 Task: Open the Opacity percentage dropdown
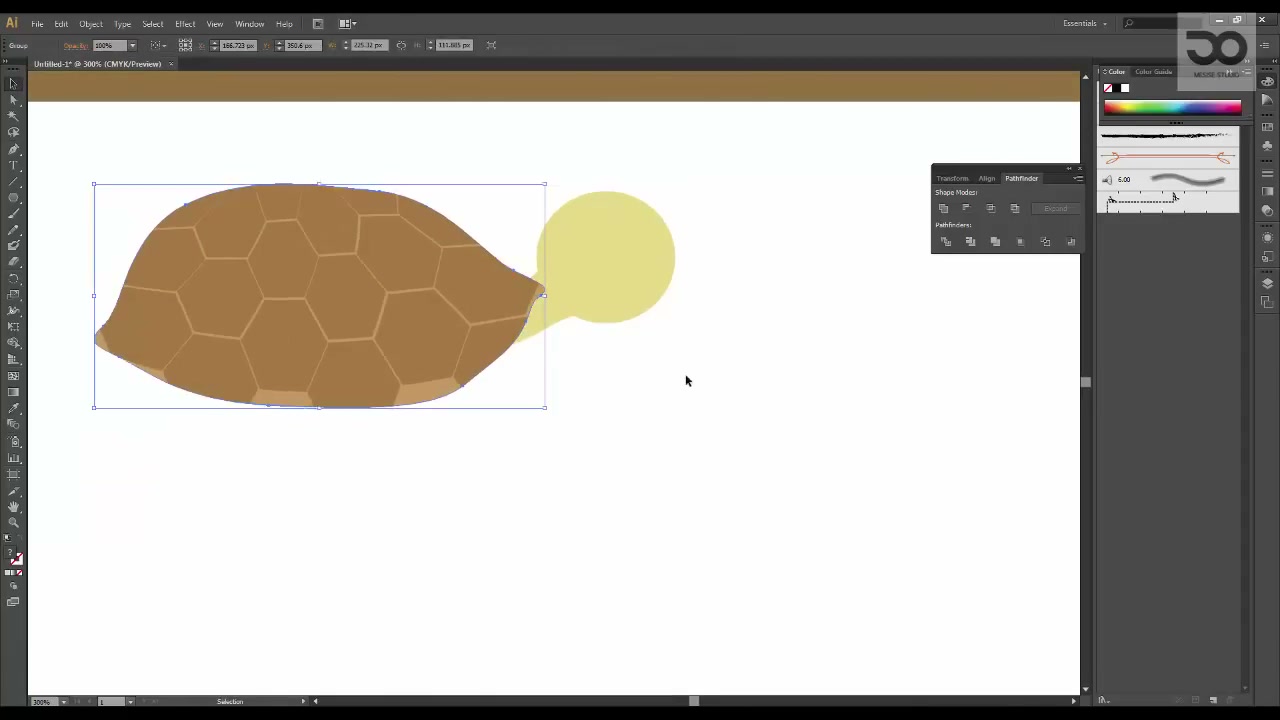[x=132, y=45]
